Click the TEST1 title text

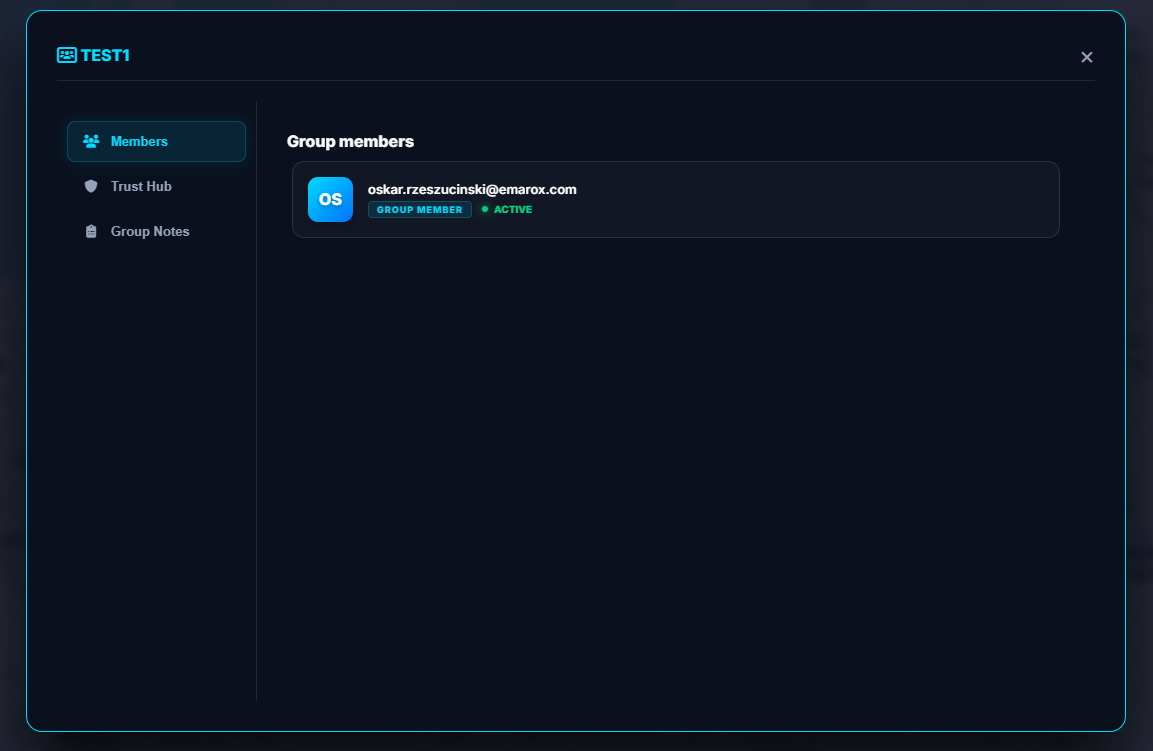[106, 56]
